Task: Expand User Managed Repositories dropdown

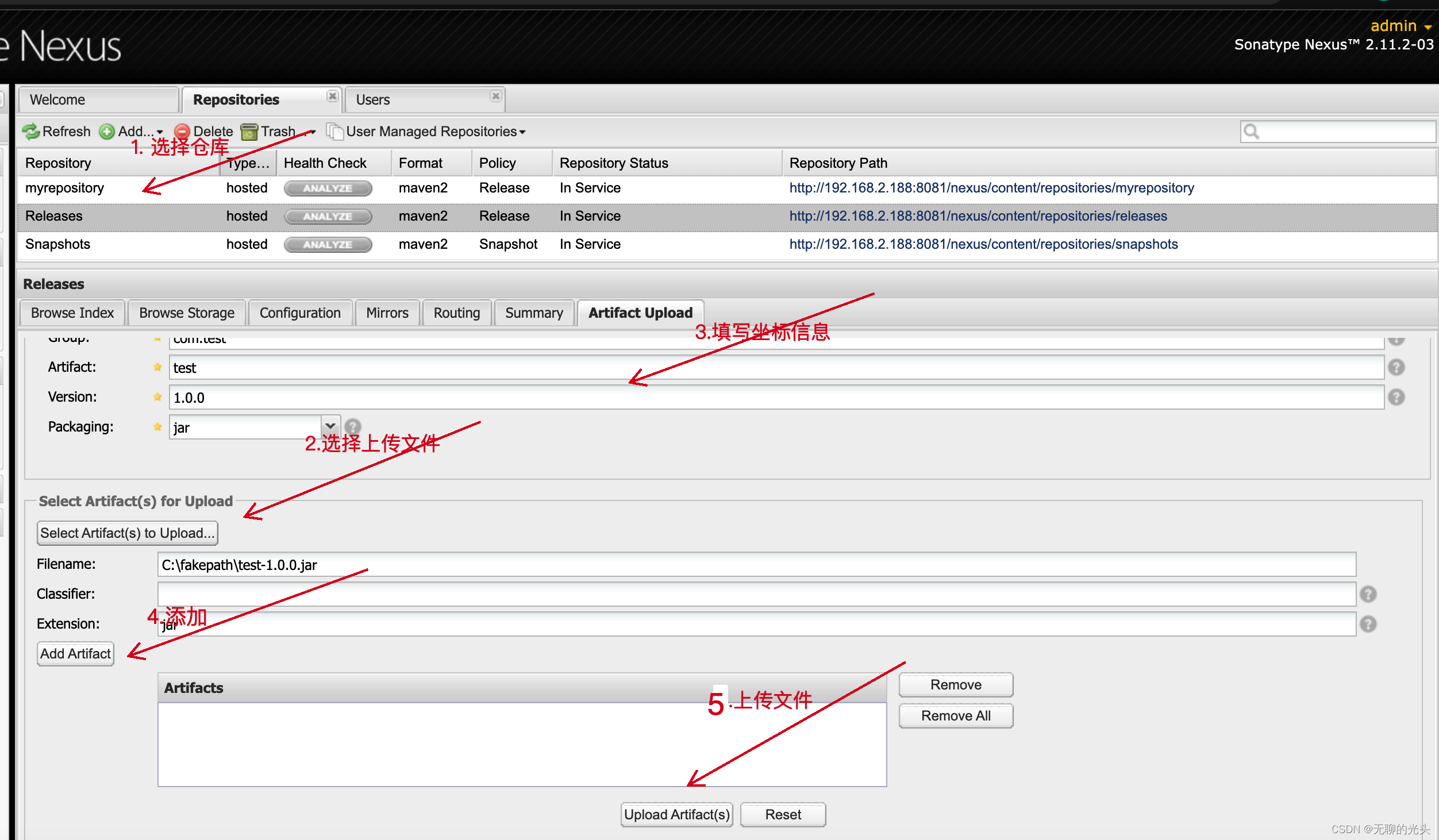Action: (x=426, y=132)
